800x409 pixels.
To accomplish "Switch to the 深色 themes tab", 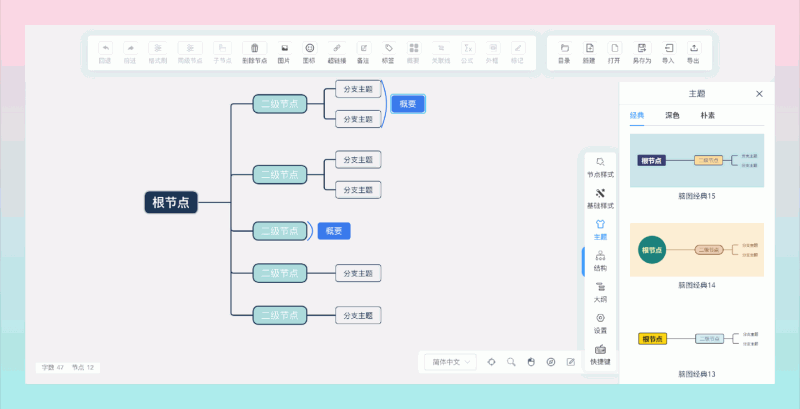I will coord(672,115).
